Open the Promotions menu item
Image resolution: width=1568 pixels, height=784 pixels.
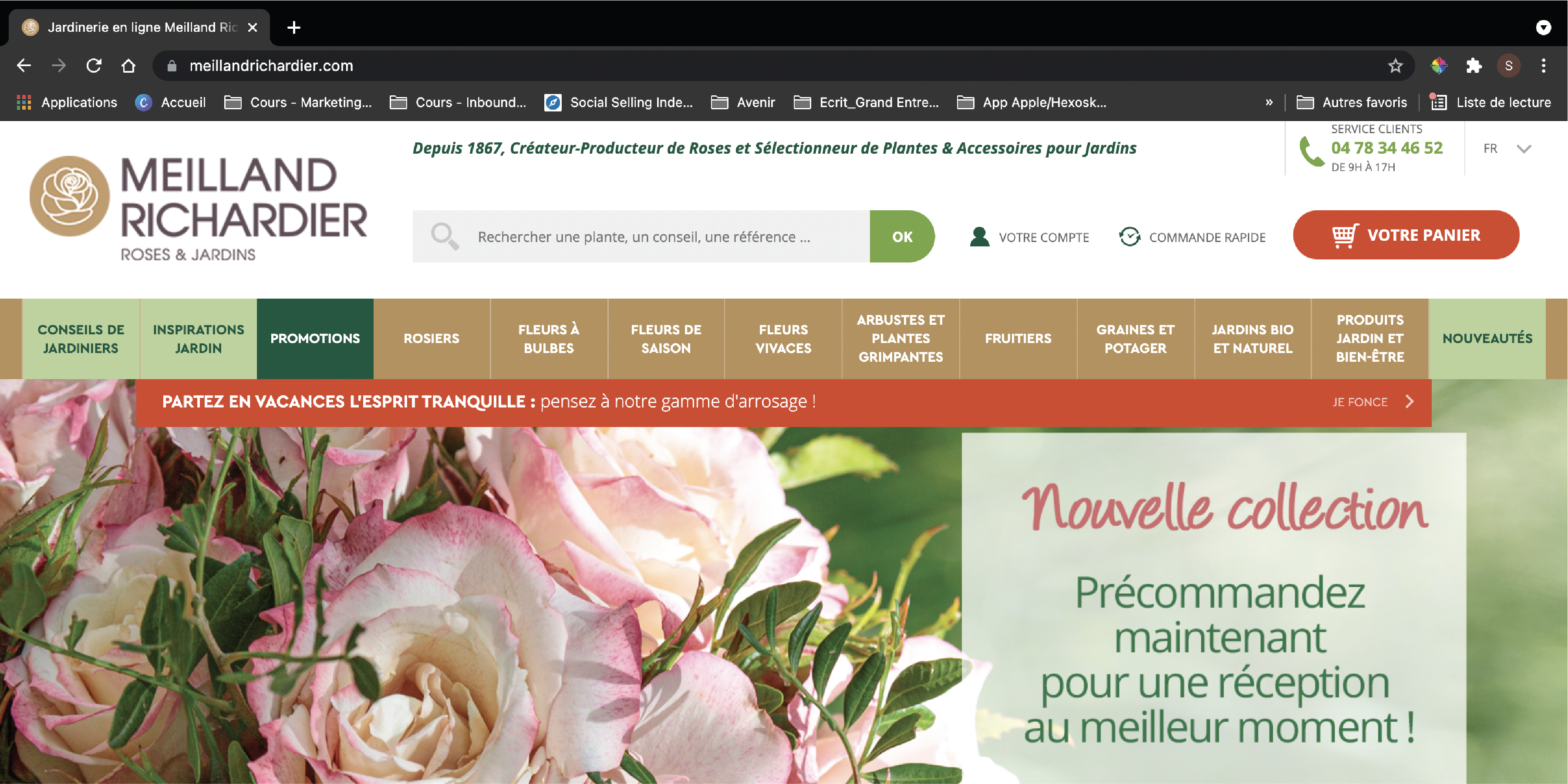[315, 338]
